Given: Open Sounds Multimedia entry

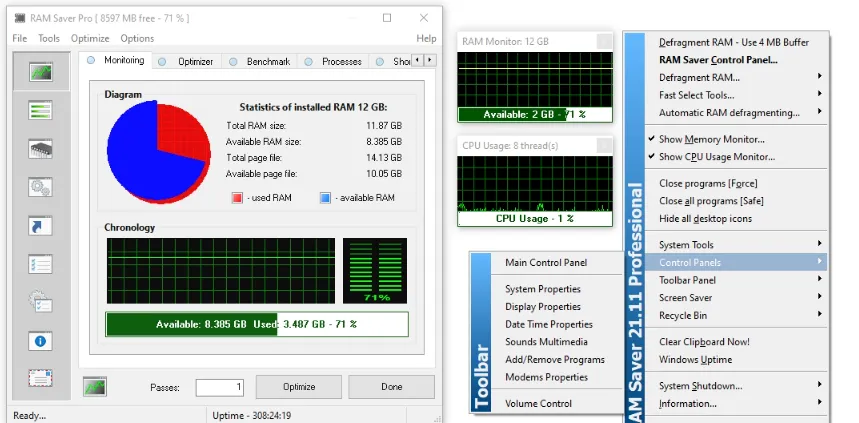Looking at the screenshot, I should tap(557, 342).
